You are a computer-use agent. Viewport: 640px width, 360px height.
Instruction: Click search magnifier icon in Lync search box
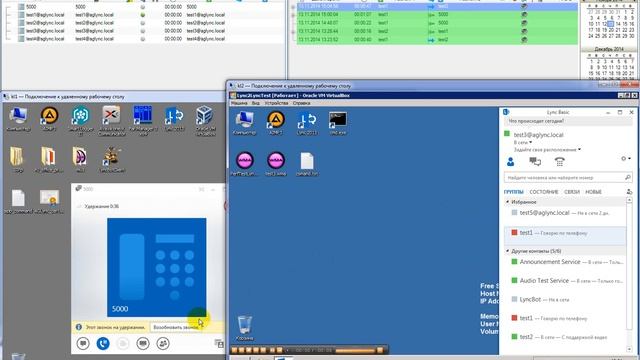627,178
